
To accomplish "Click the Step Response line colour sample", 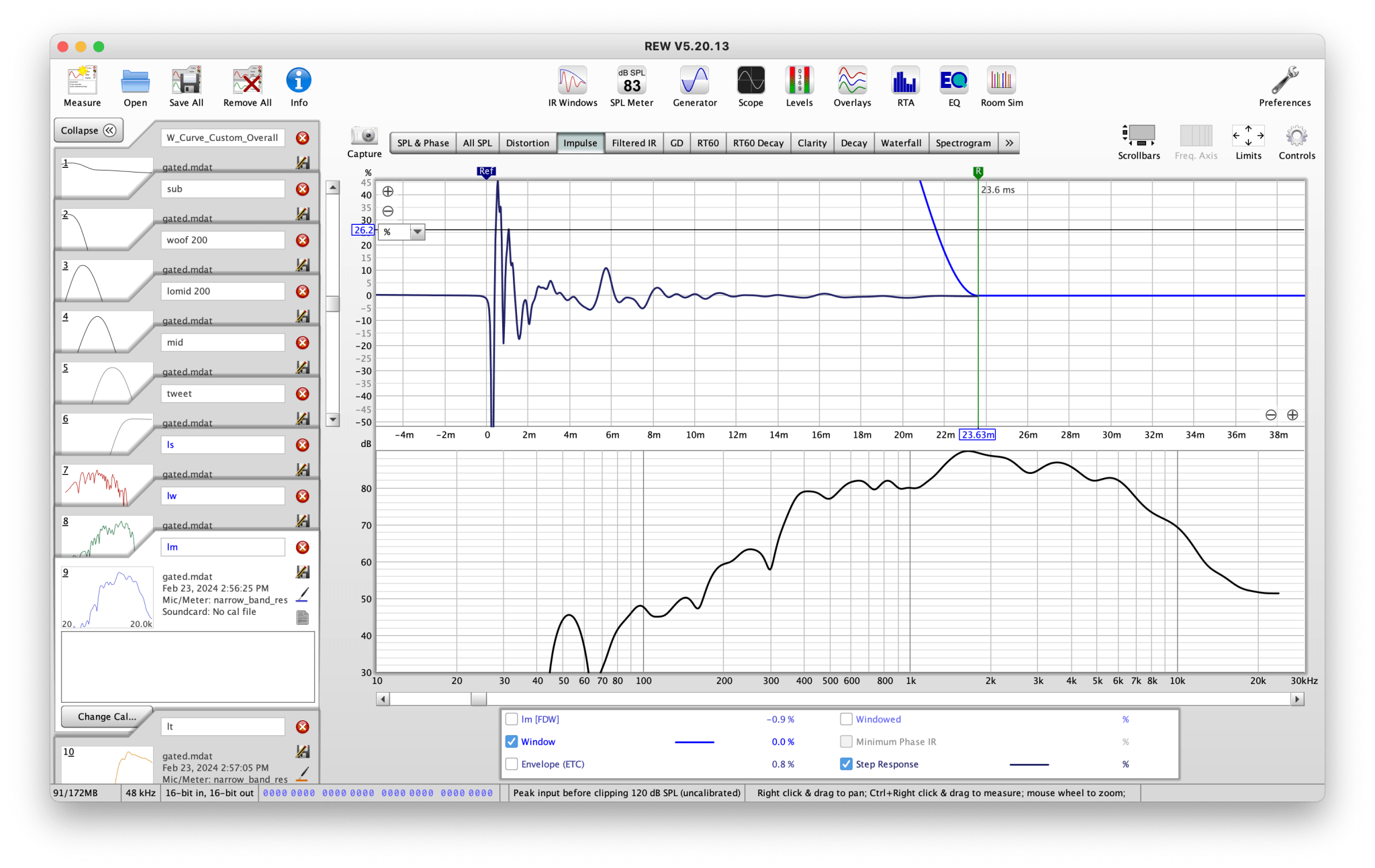I will click(x=1029, y=764).
